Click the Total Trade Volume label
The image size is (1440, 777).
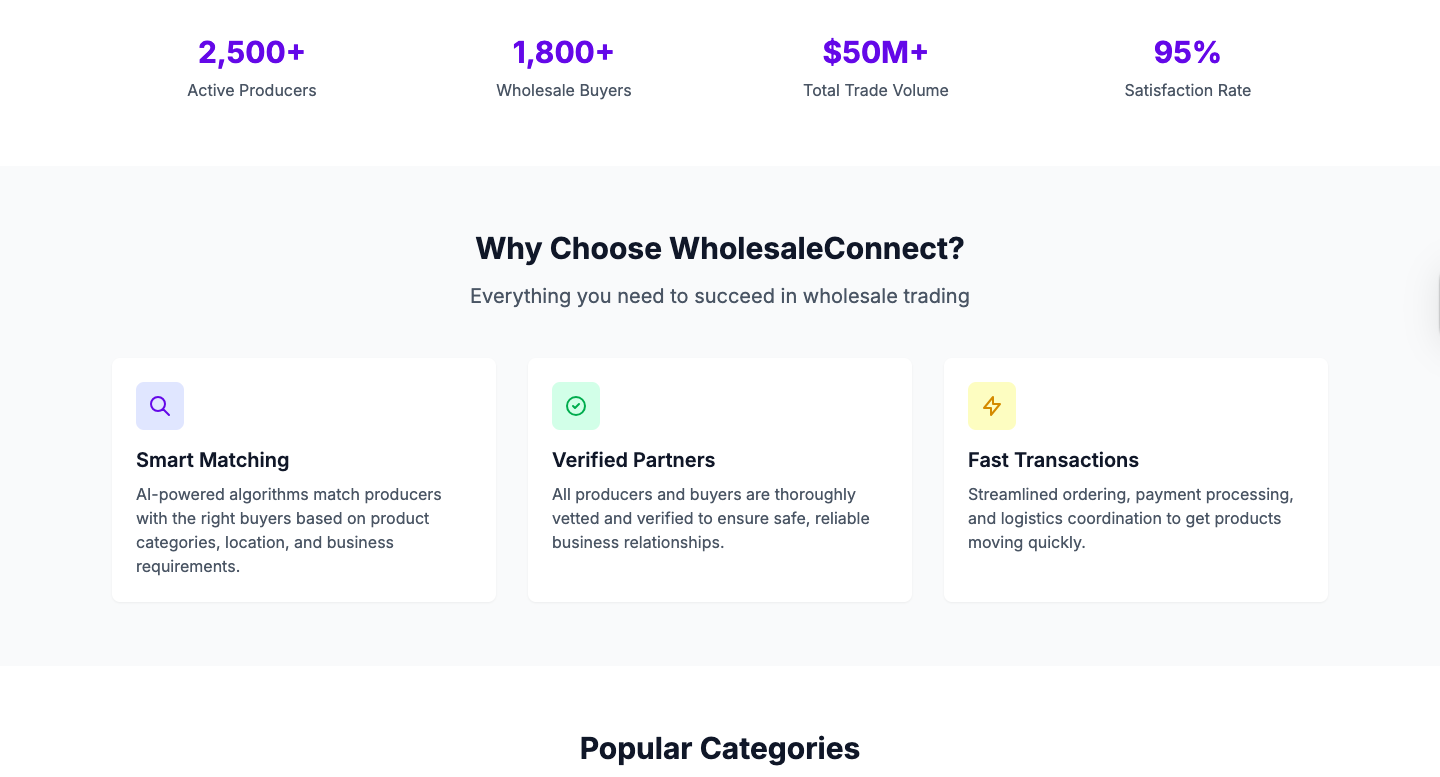876,90
